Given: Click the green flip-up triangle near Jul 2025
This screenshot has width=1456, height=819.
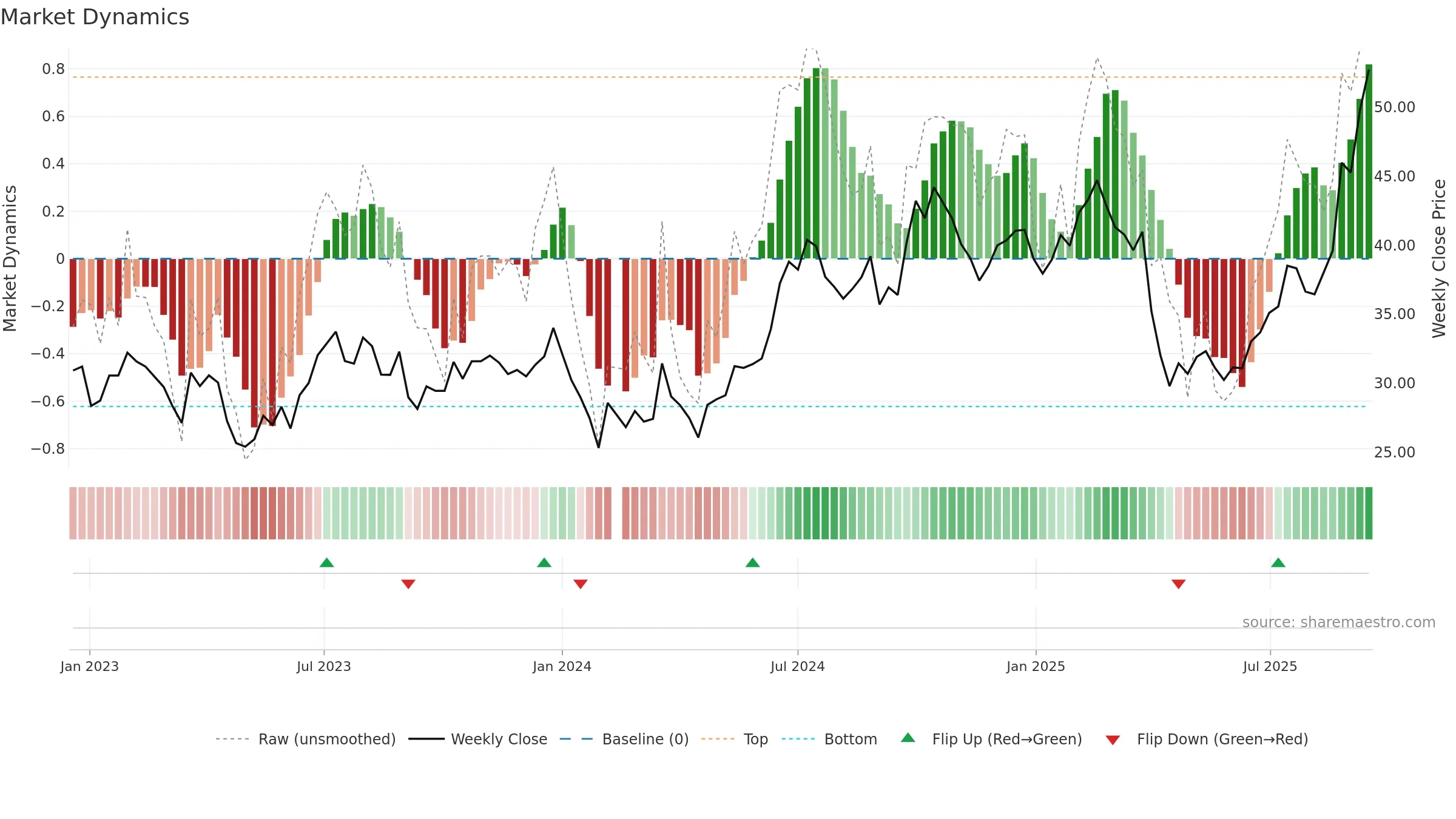Looking at the screenshot, I should (1278, 562).
